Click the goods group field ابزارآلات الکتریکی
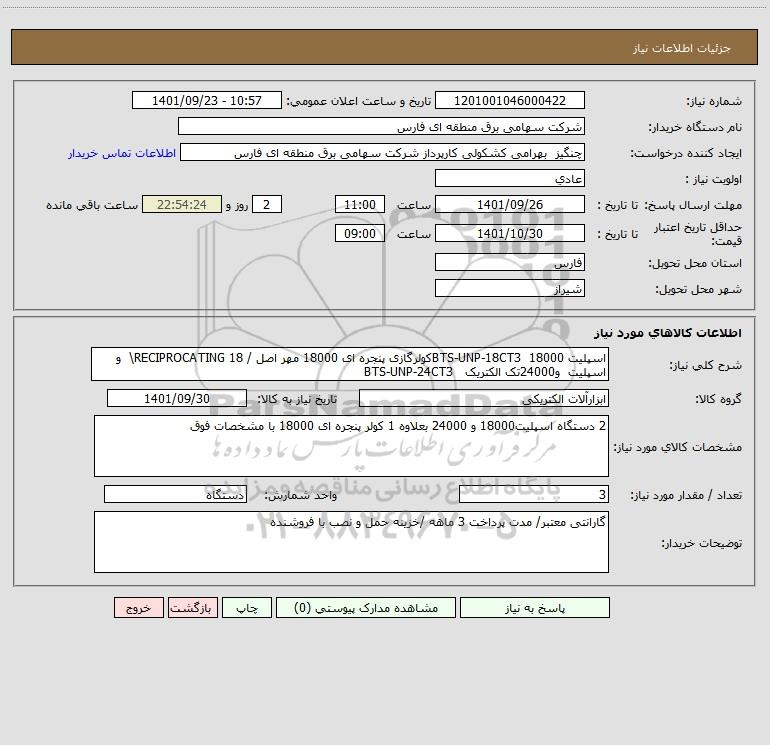 [484, 398]
